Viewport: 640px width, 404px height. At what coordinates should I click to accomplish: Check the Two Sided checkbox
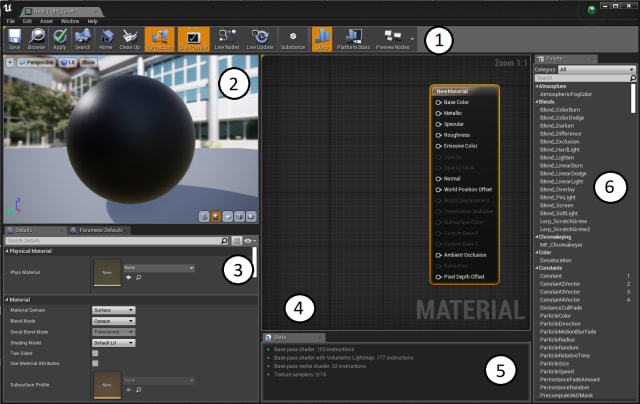coord(95,353)
